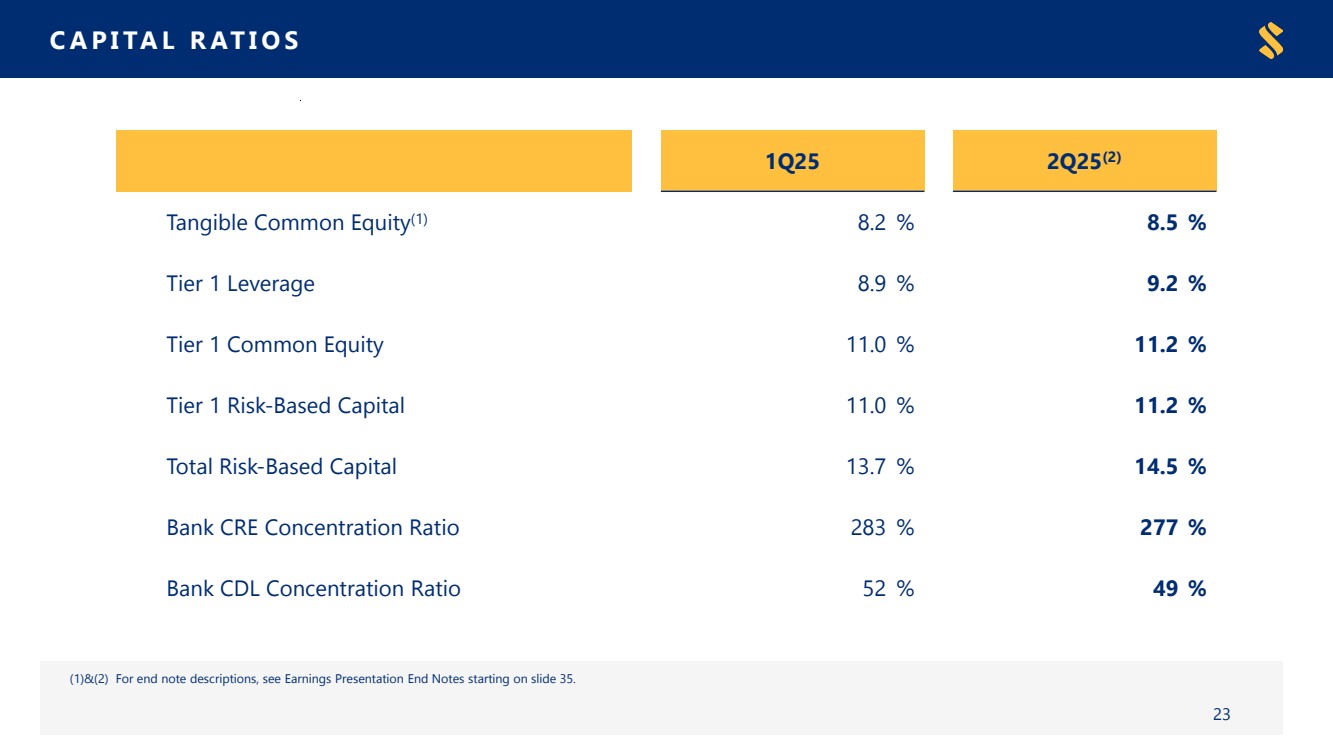This screenshot has width=1333, height=749.
Task: Click the Bank CDL Concentration Ratio label
Action: pos(313,589)
